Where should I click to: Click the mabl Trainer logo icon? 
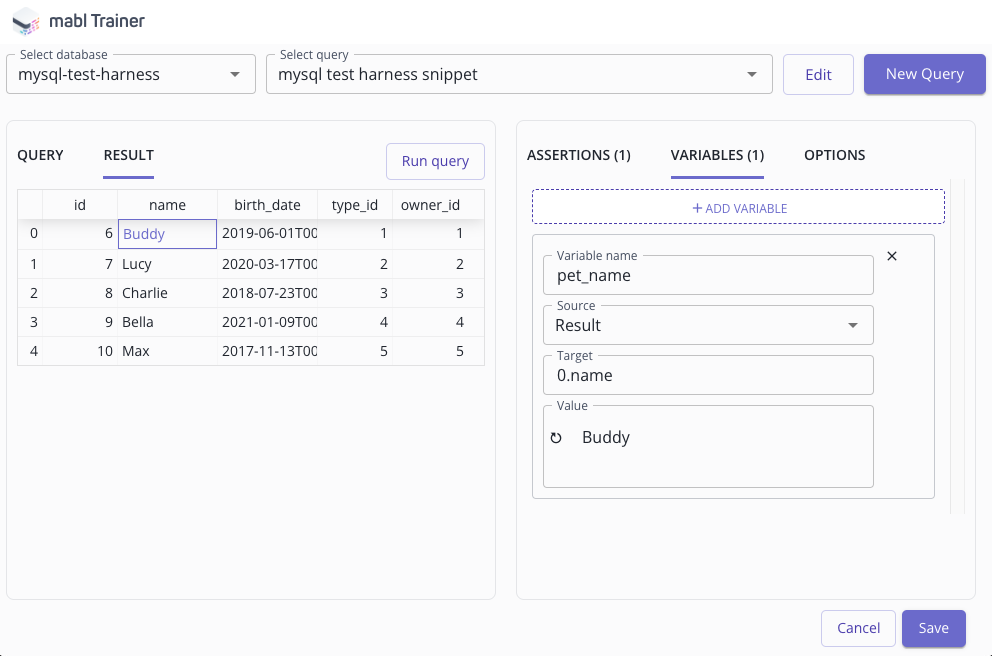25,20
